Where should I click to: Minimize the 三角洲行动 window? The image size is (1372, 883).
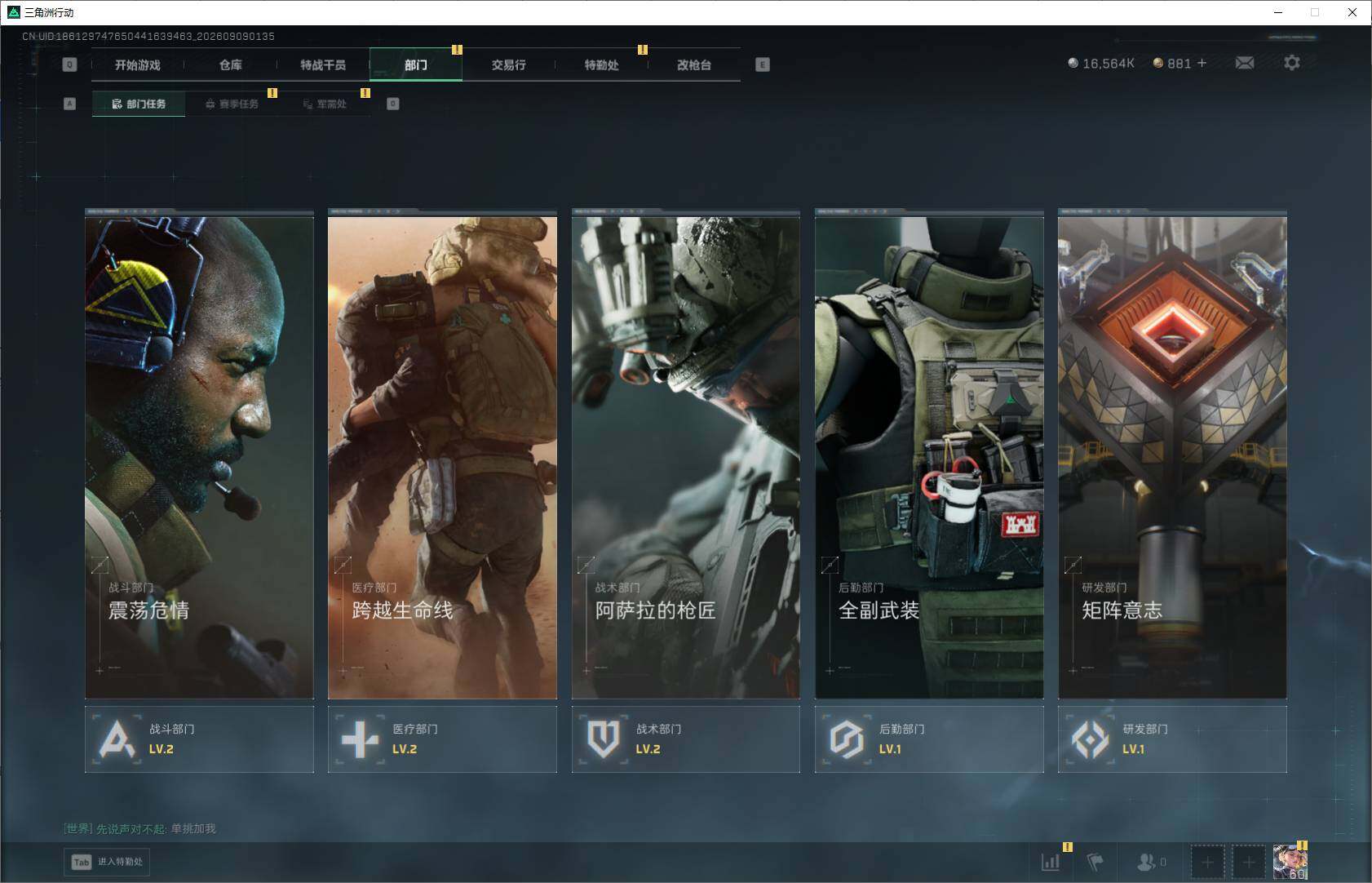click(x=1278, y=12)
